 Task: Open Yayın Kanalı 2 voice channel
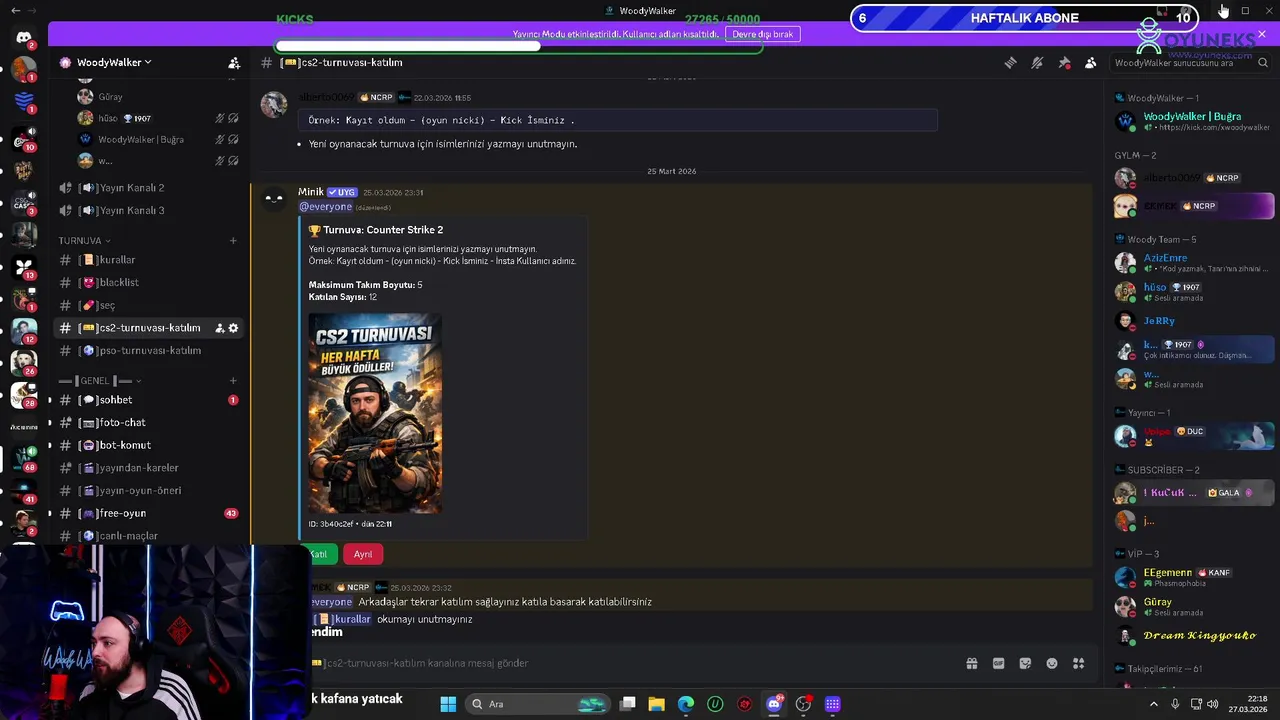point(131,188)
